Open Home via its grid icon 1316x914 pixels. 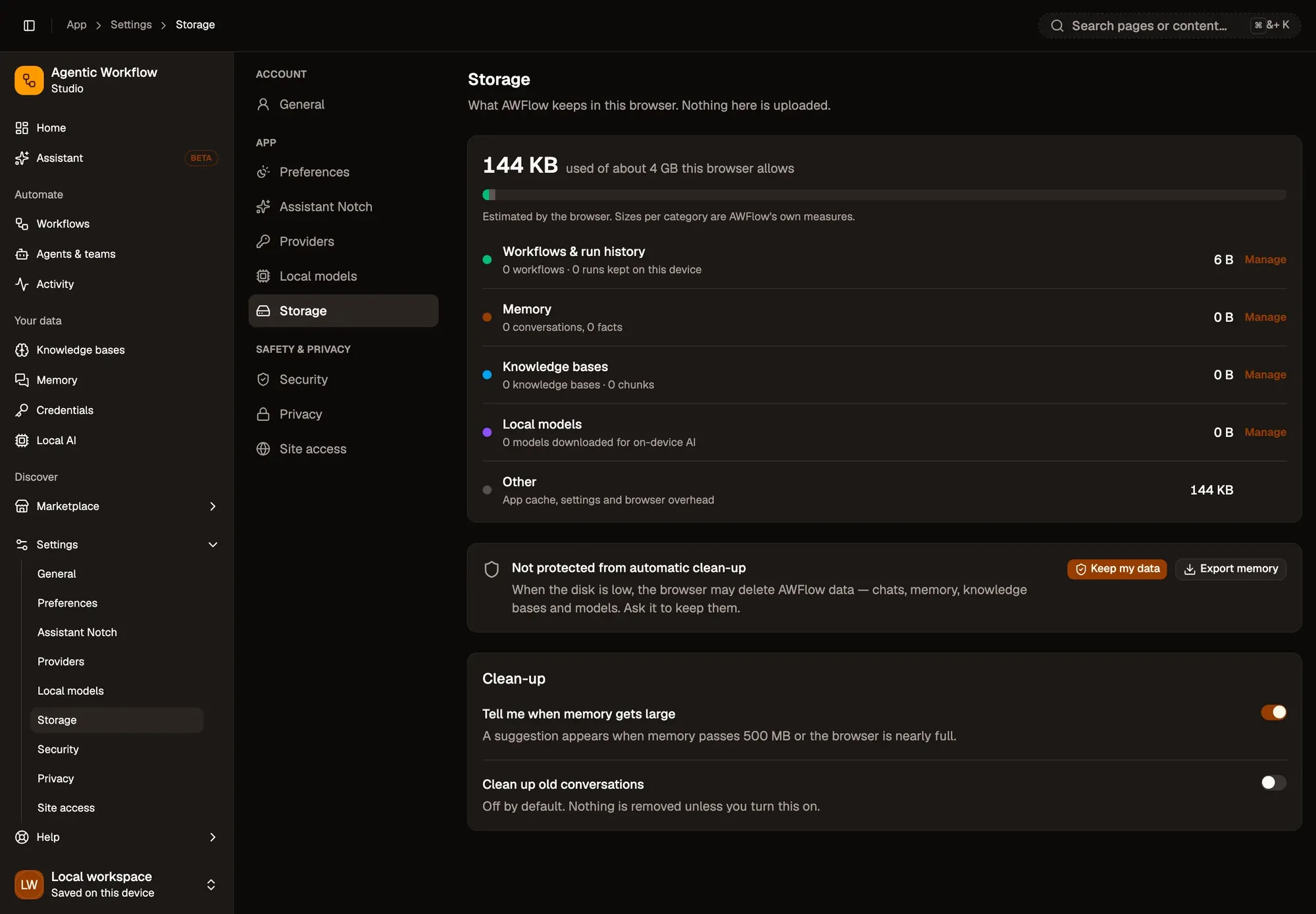22,128
